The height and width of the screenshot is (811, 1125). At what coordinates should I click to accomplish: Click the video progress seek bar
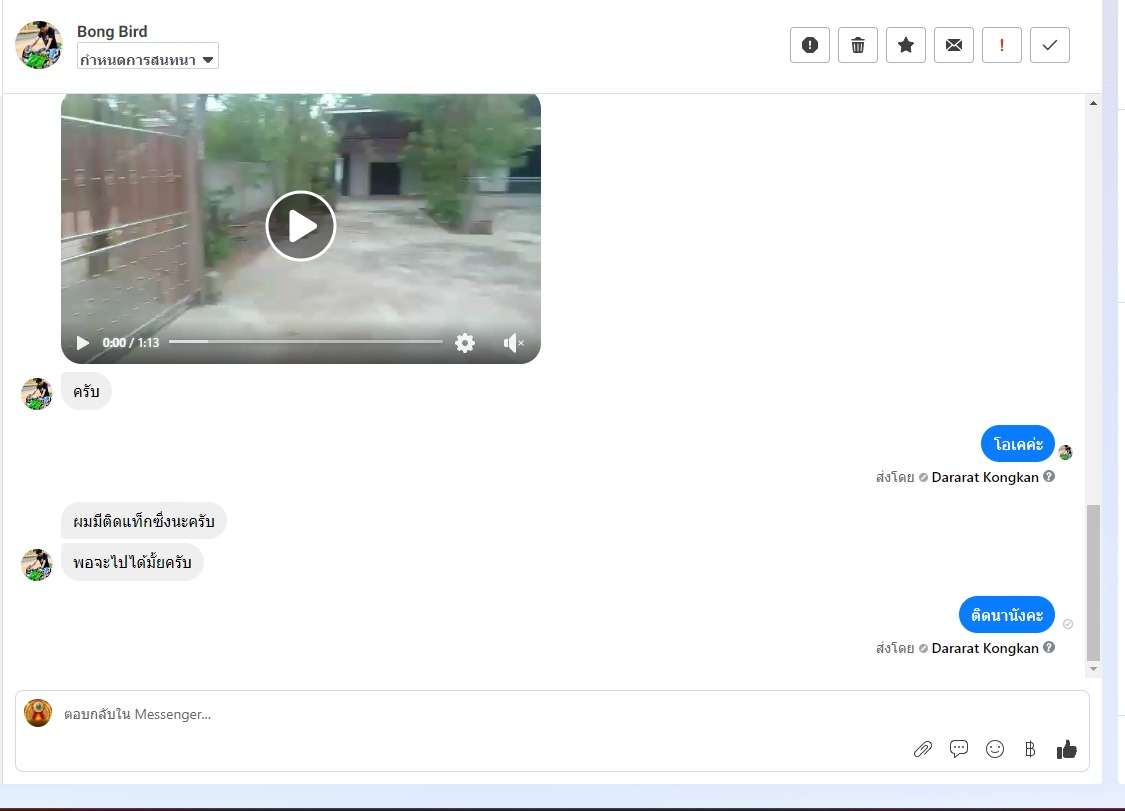click(x=305, y=342)
